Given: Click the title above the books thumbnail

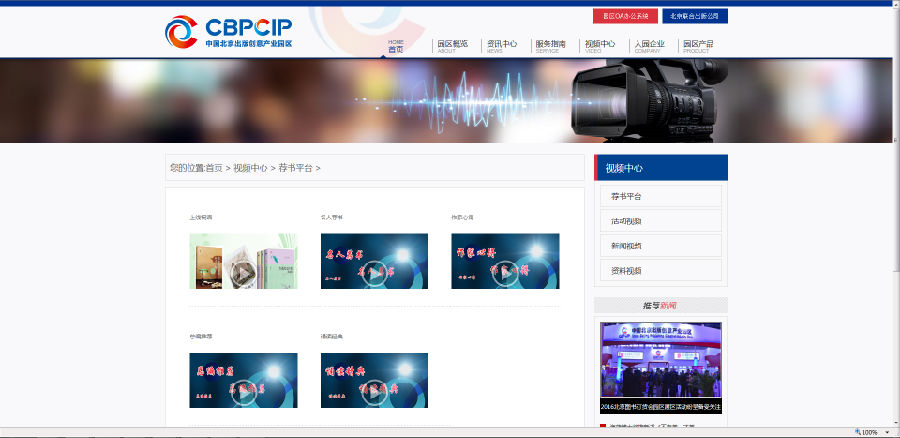Looking at the screenshot, I should tap(201, 218).
